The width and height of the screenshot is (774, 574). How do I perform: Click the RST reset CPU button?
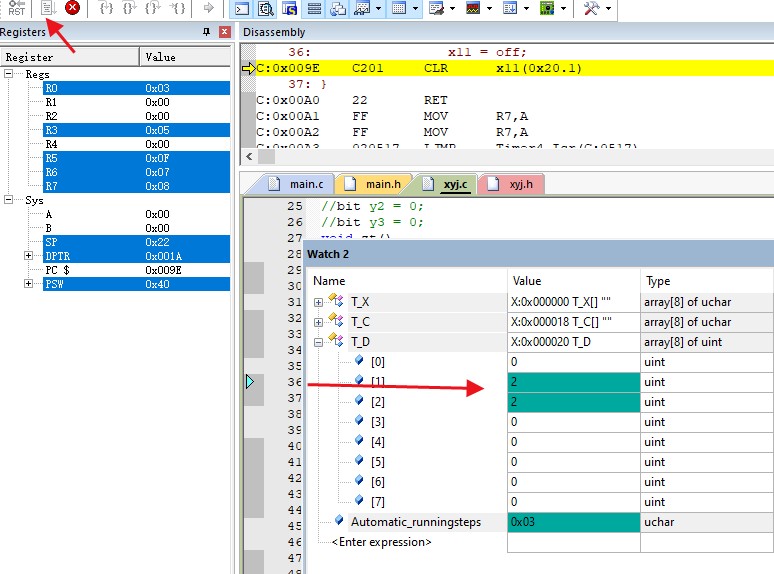(x=16, y=7)
